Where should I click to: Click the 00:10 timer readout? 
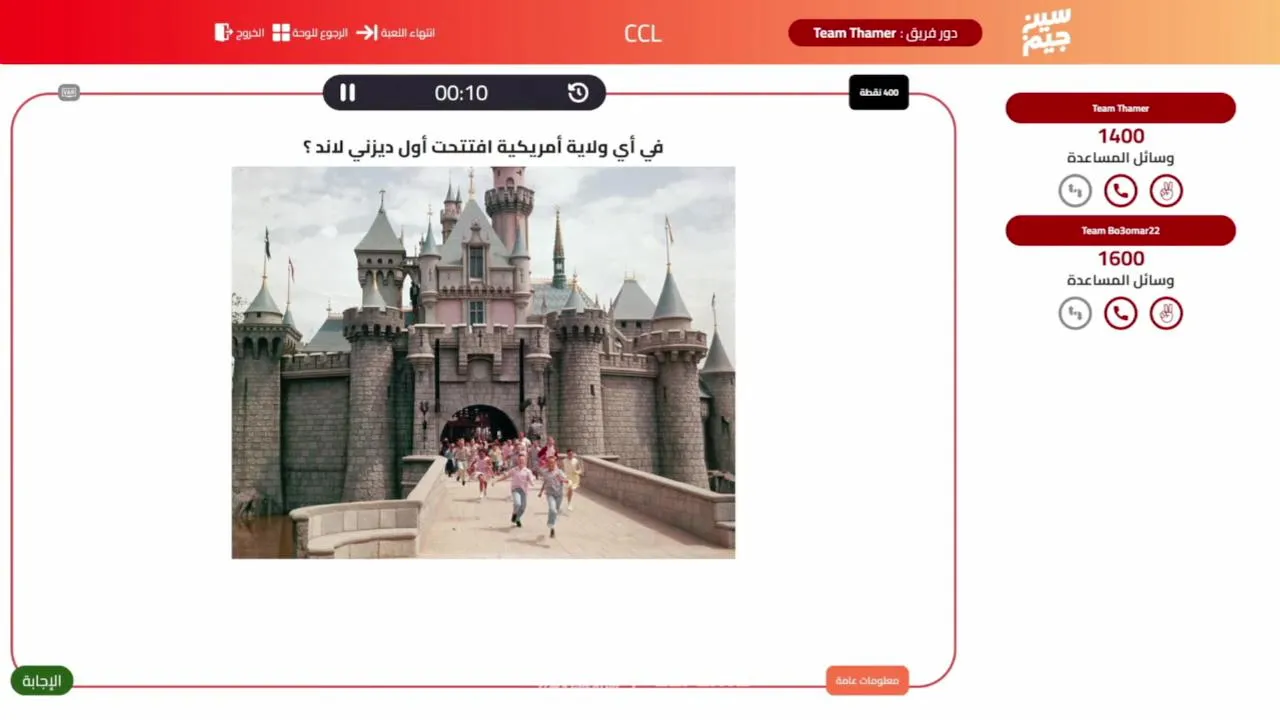point(461,93)
